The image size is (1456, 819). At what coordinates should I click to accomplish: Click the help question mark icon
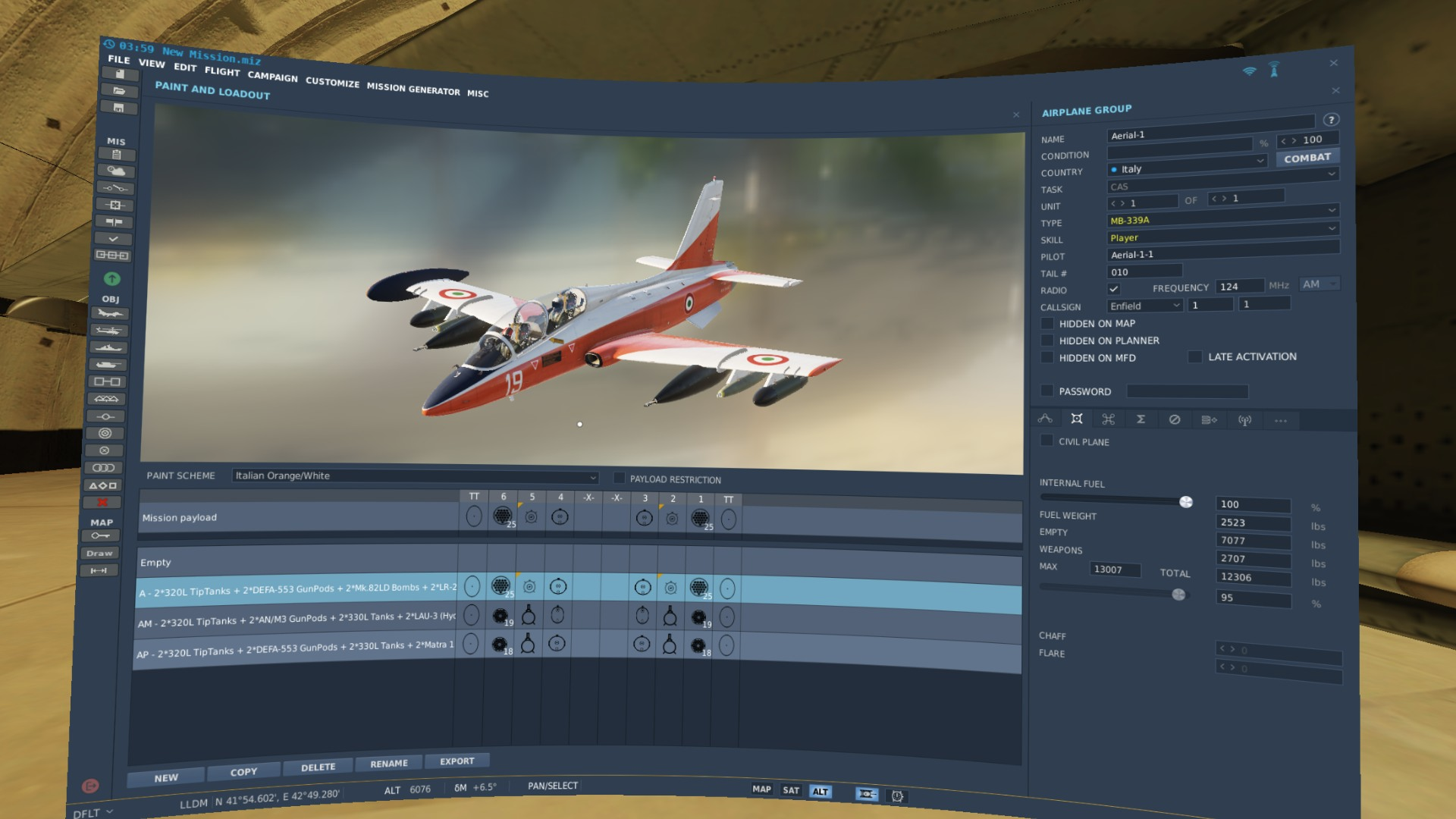[1331, 120]
